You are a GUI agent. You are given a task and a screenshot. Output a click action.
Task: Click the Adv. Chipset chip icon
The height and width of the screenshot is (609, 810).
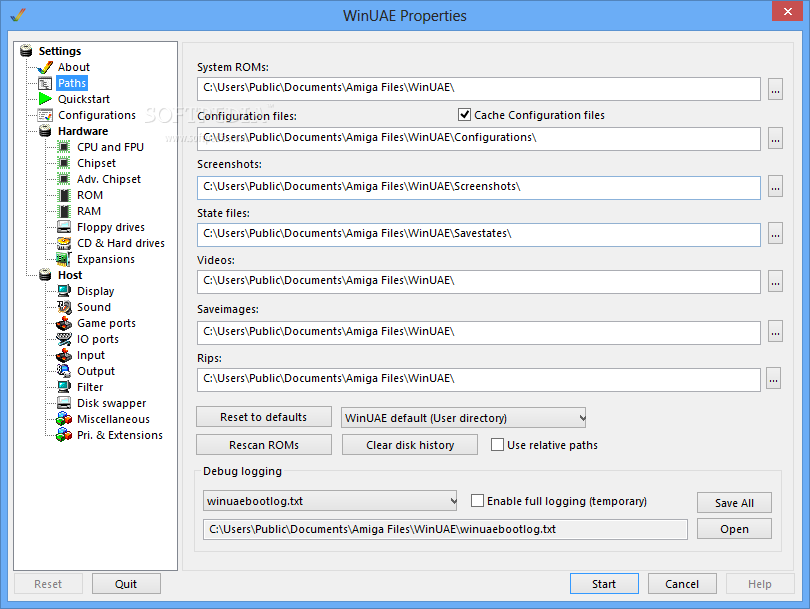(64, 179)
